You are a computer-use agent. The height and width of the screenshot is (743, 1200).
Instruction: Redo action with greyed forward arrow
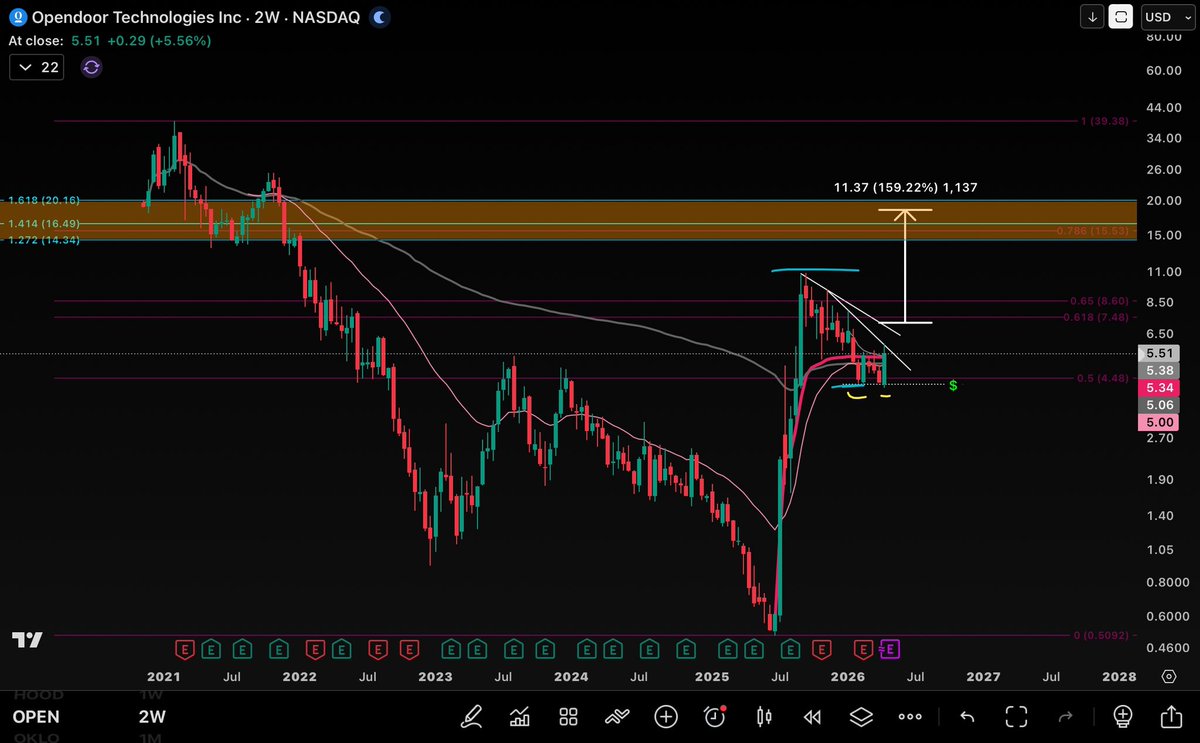pos(1065,716)
